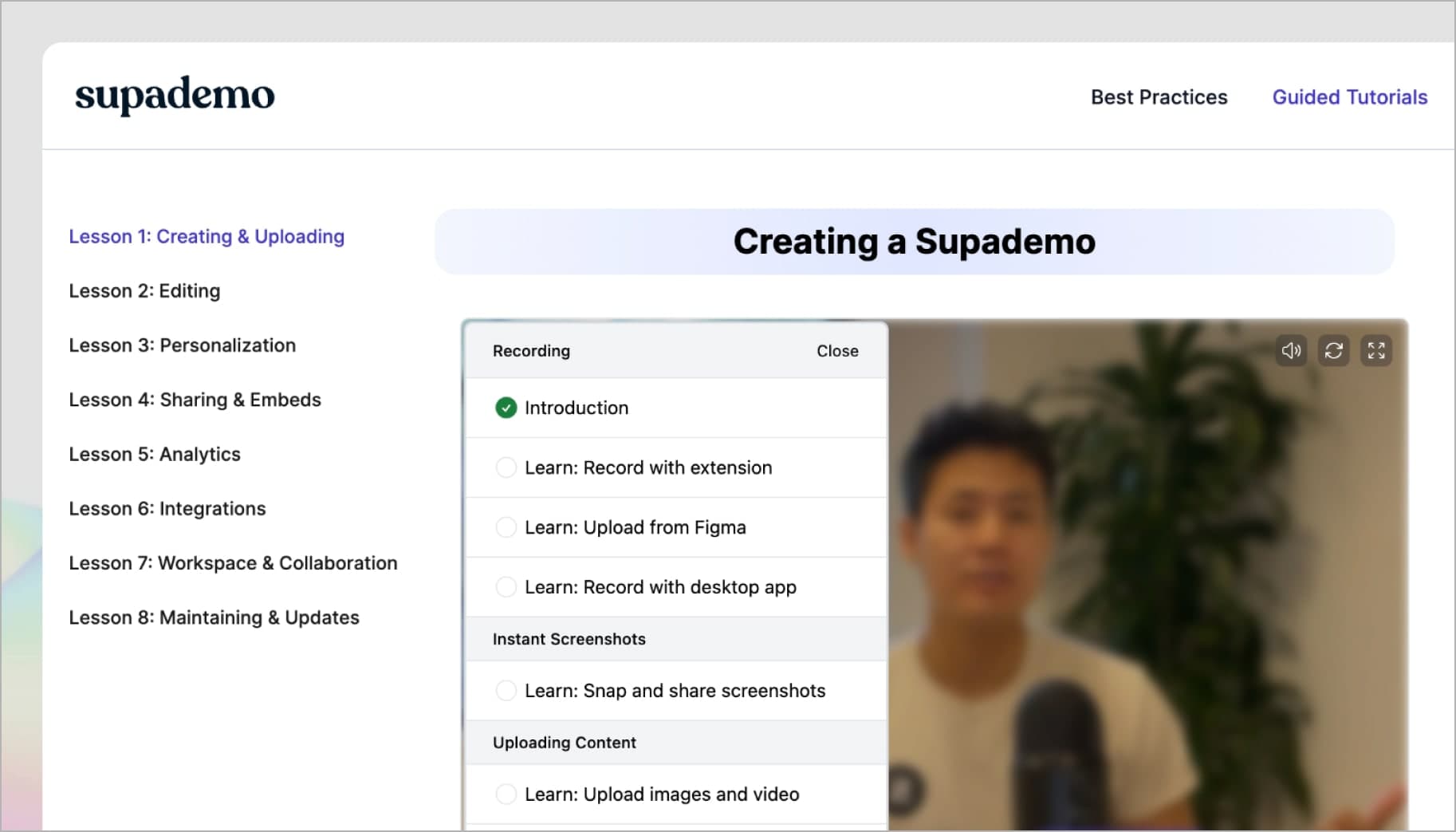Select Lesson 1: Creating & Uploading
The image size is (1456, 832).
pos(207,237)
